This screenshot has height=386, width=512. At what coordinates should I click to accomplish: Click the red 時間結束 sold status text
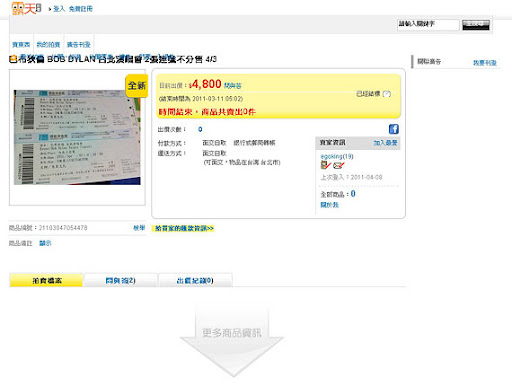point(207,112)
